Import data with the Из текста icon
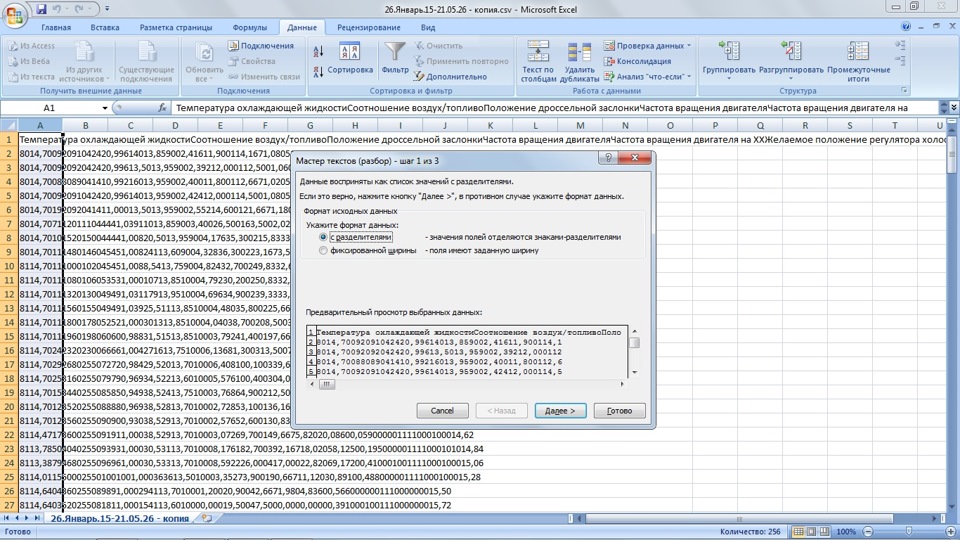Viewport: 960px width, 540px height. [x=32, y=77]
